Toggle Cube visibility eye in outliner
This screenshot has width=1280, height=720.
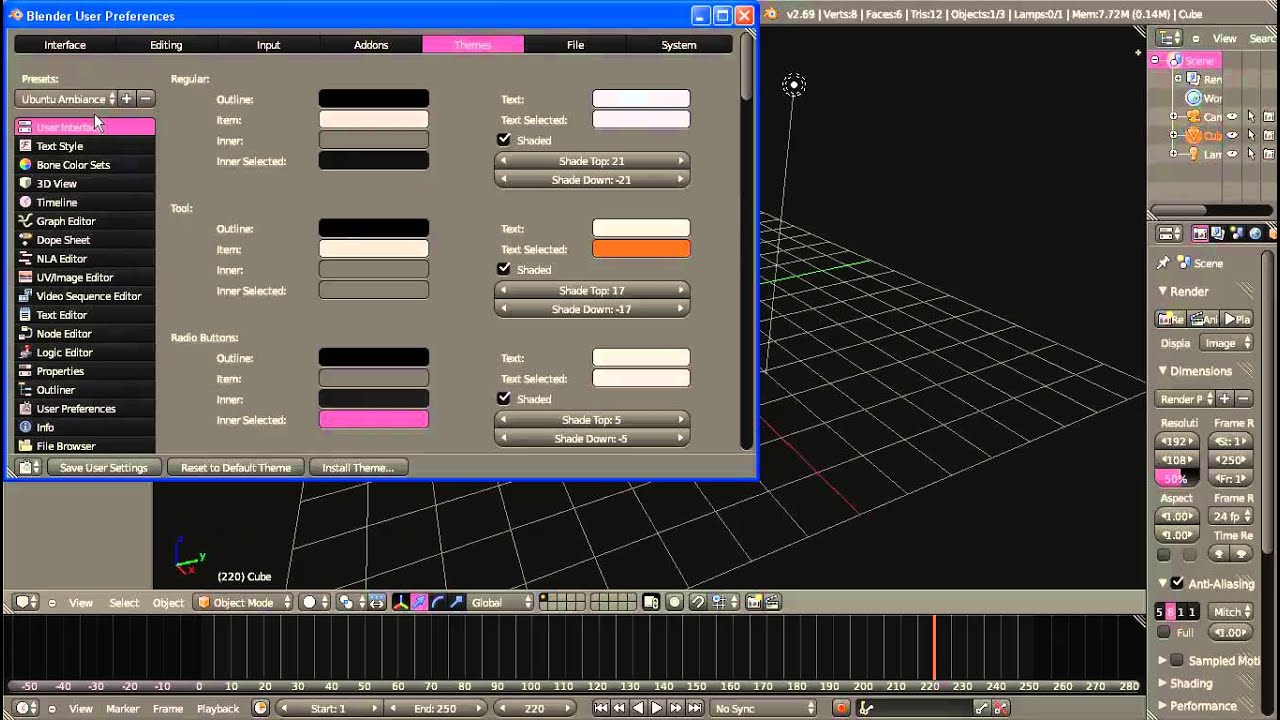(x=1232, y=135)
